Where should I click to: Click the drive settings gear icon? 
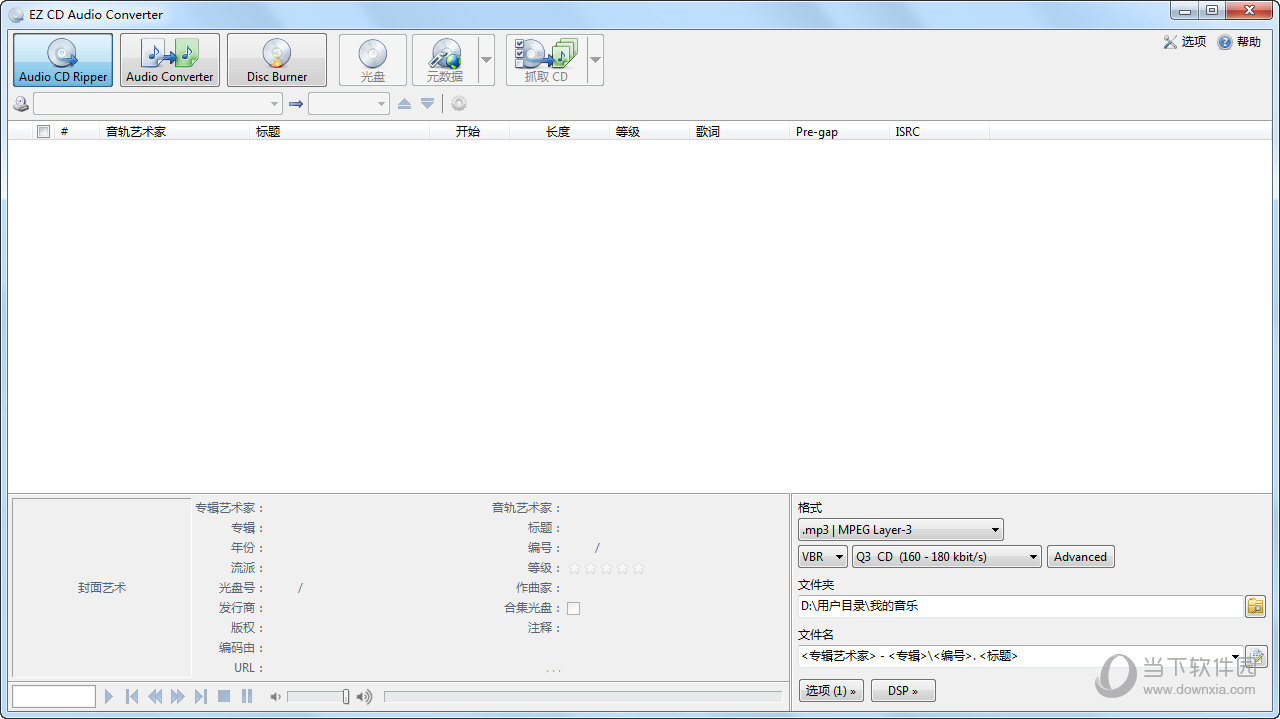459,104
